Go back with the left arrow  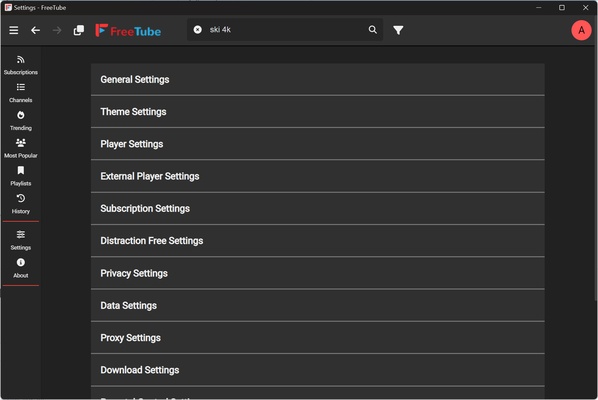tap(35, 30)
